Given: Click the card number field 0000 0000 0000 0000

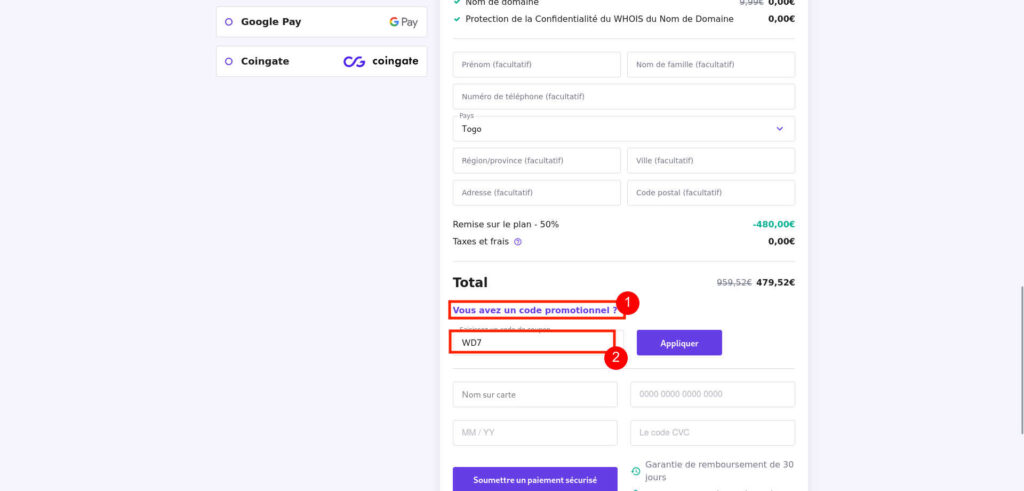Looking at the screenshot, I should (712, 394).
